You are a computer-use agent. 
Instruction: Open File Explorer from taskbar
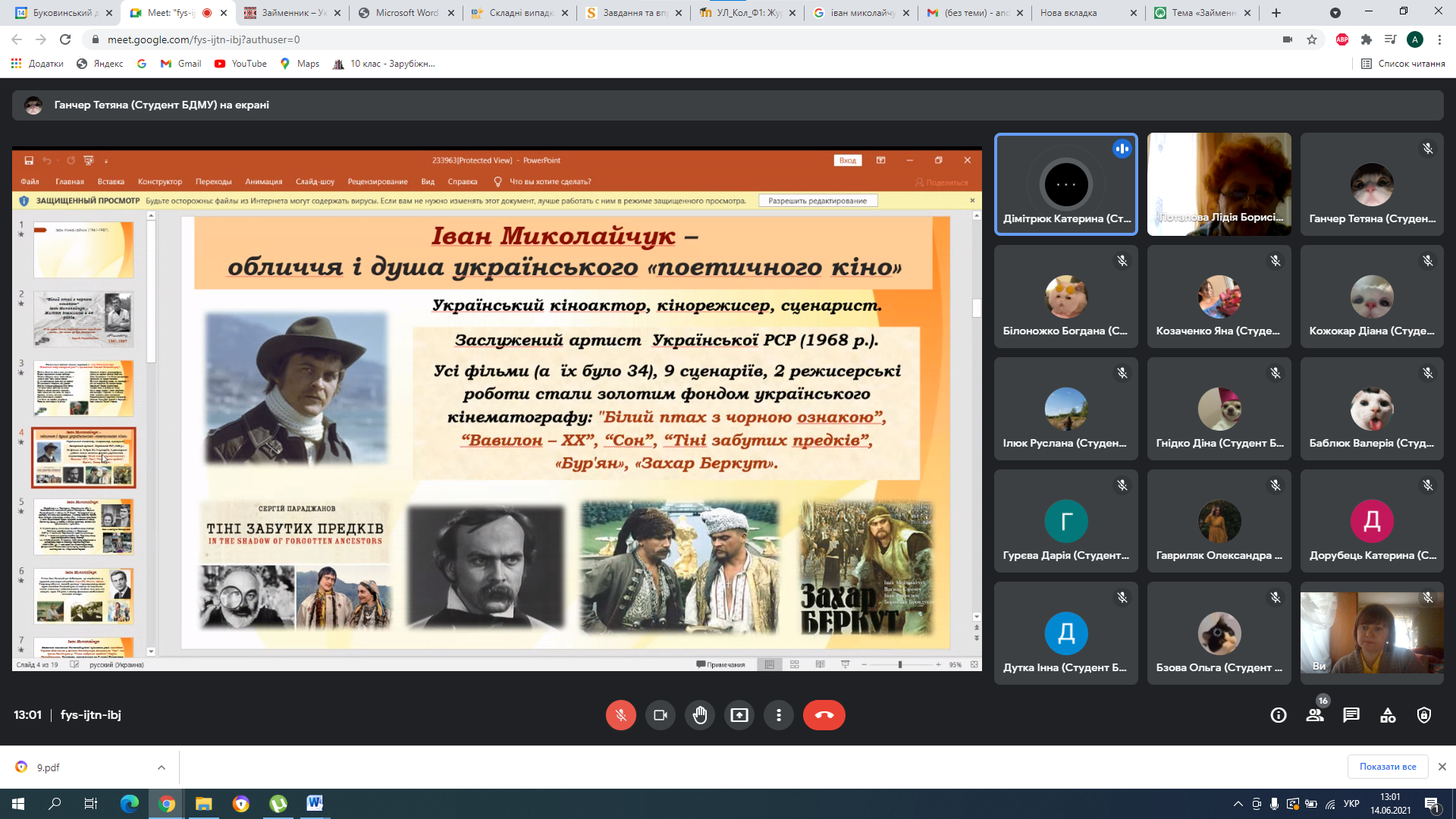[203, 804]
